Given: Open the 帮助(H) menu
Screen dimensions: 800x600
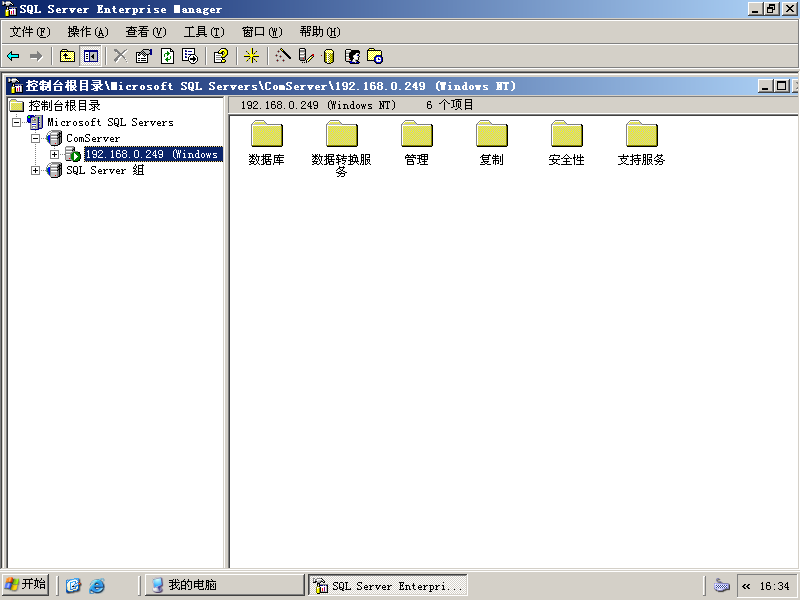Looking at the screenshot, I should pyautogui.click(x=320, y=32).
